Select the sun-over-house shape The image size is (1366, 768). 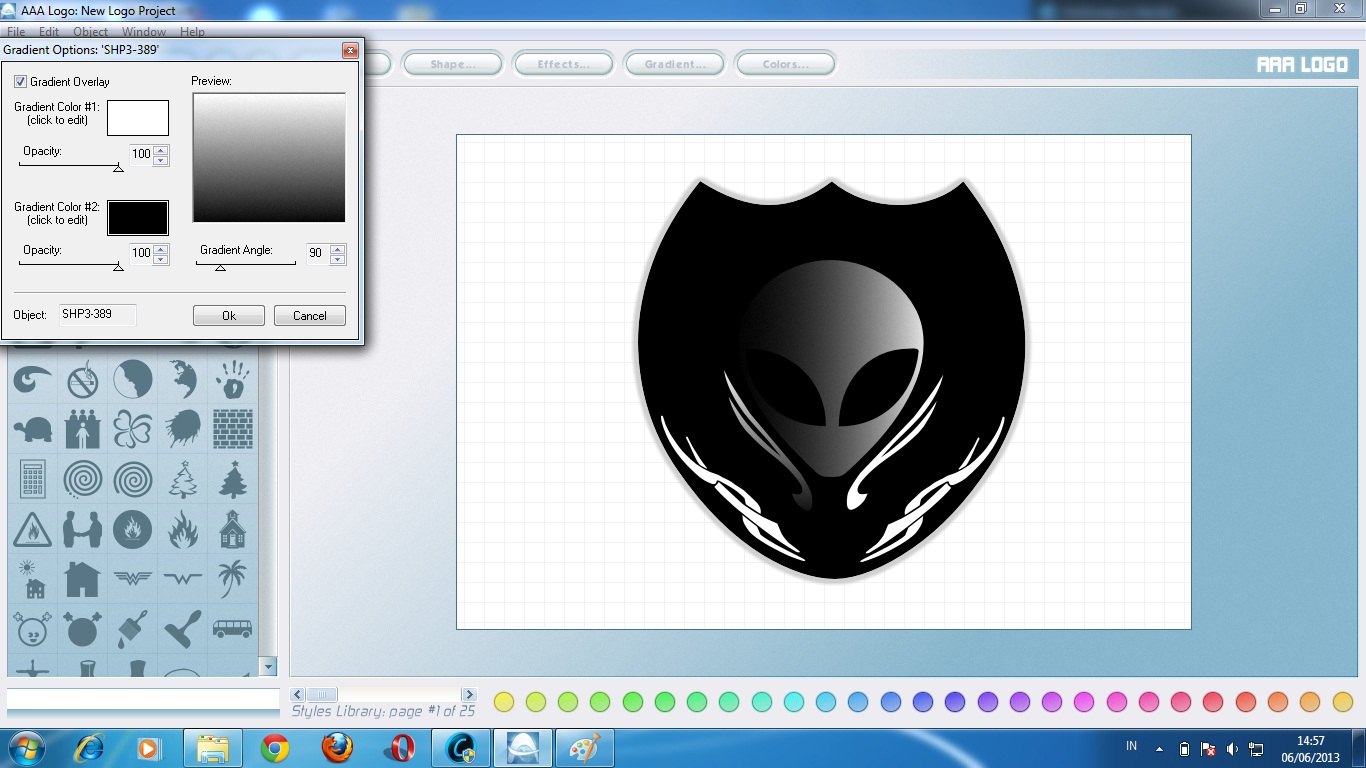click(x=33, y=578)
